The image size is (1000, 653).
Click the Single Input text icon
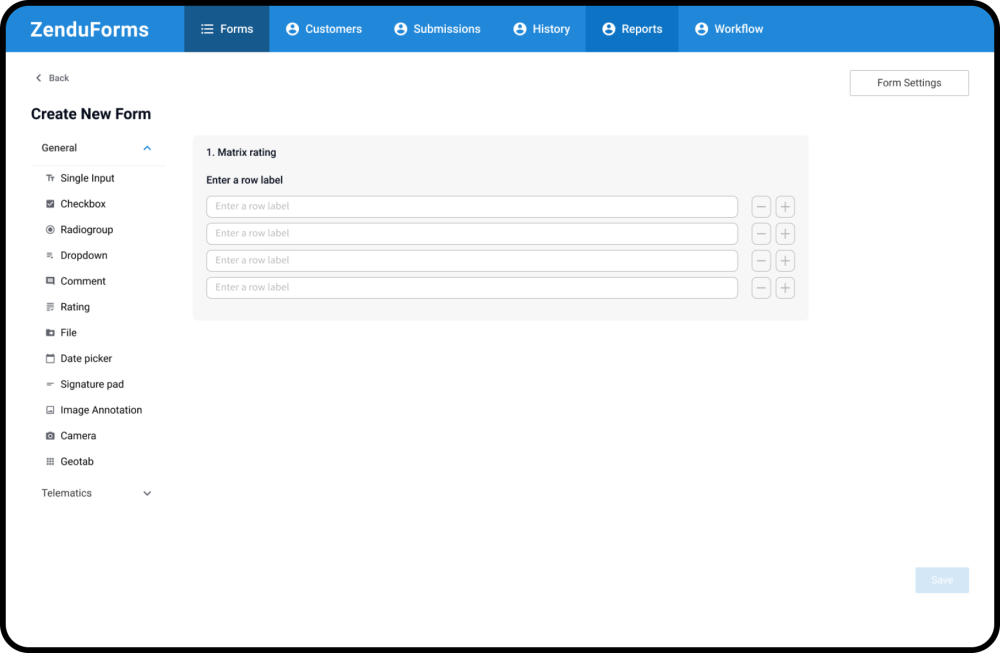(x=50, y=178)
